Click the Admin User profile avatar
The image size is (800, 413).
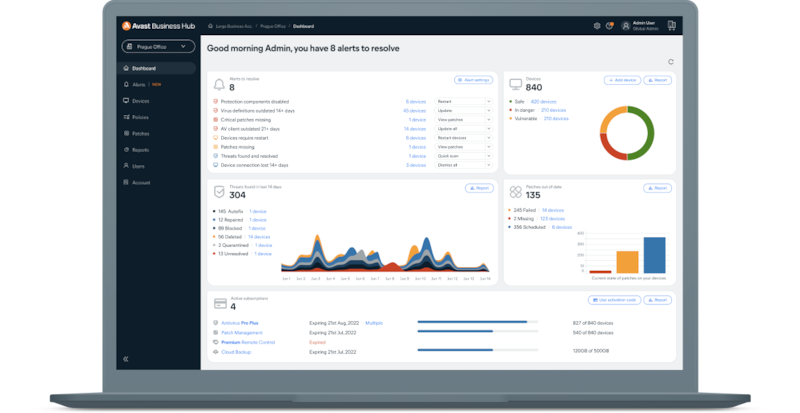coord(626,26)
